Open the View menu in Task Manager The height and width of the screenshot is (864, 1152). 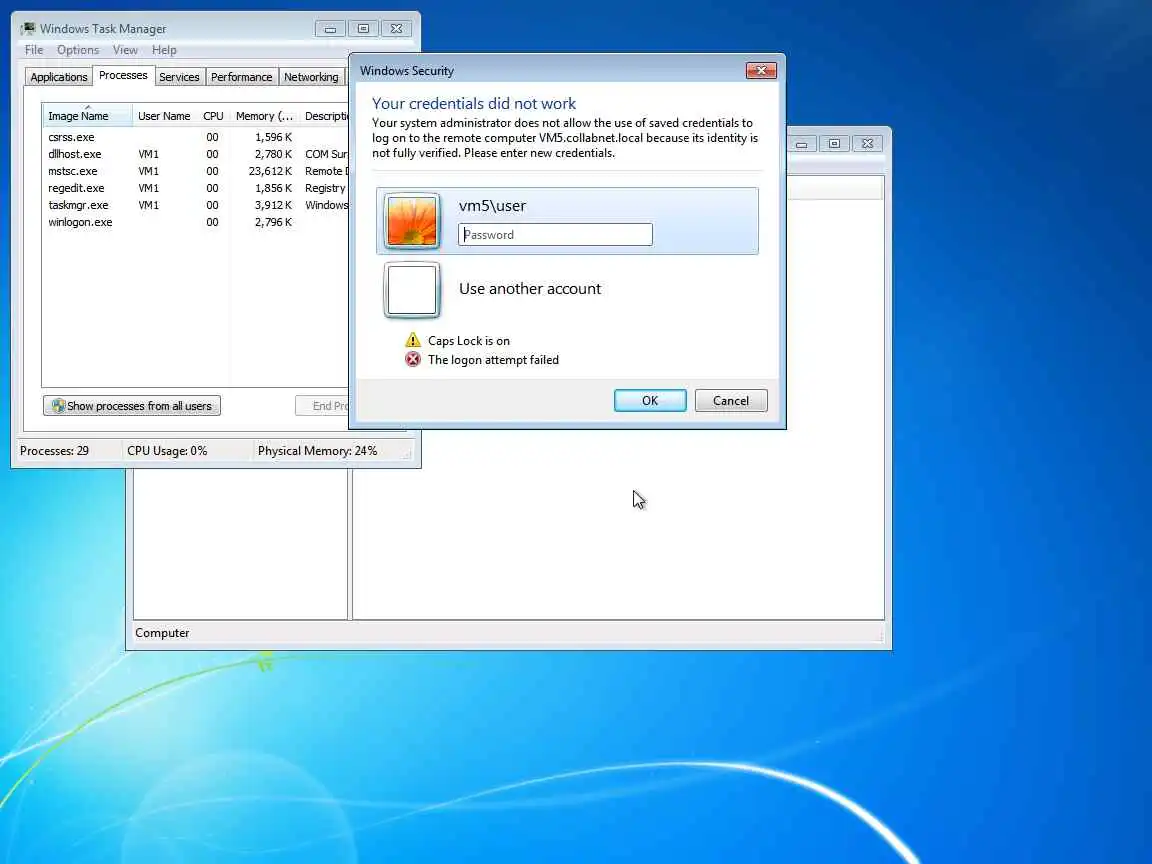[125, 50]
